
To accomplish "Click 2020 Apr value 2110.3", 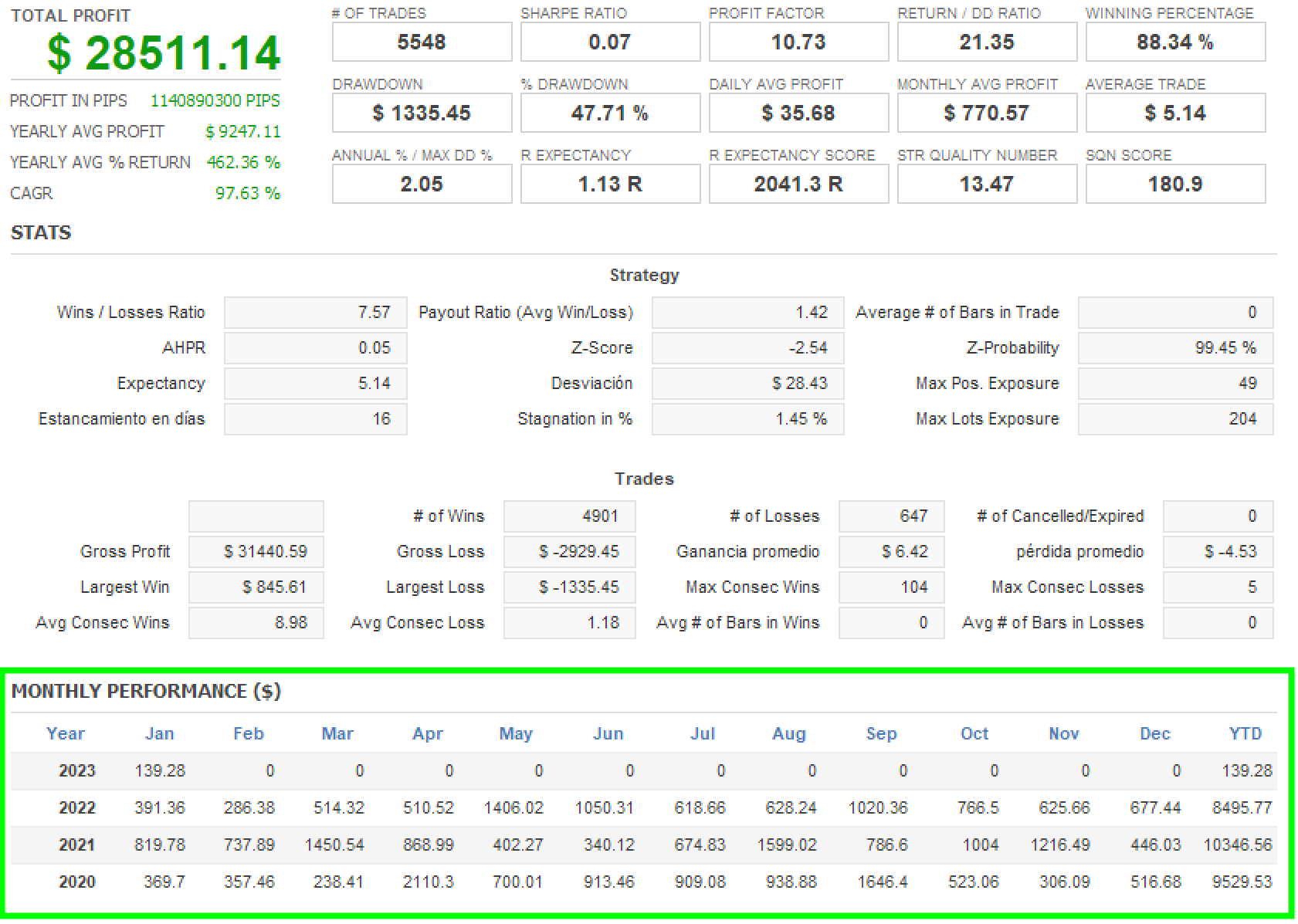I will click(429, 882).
